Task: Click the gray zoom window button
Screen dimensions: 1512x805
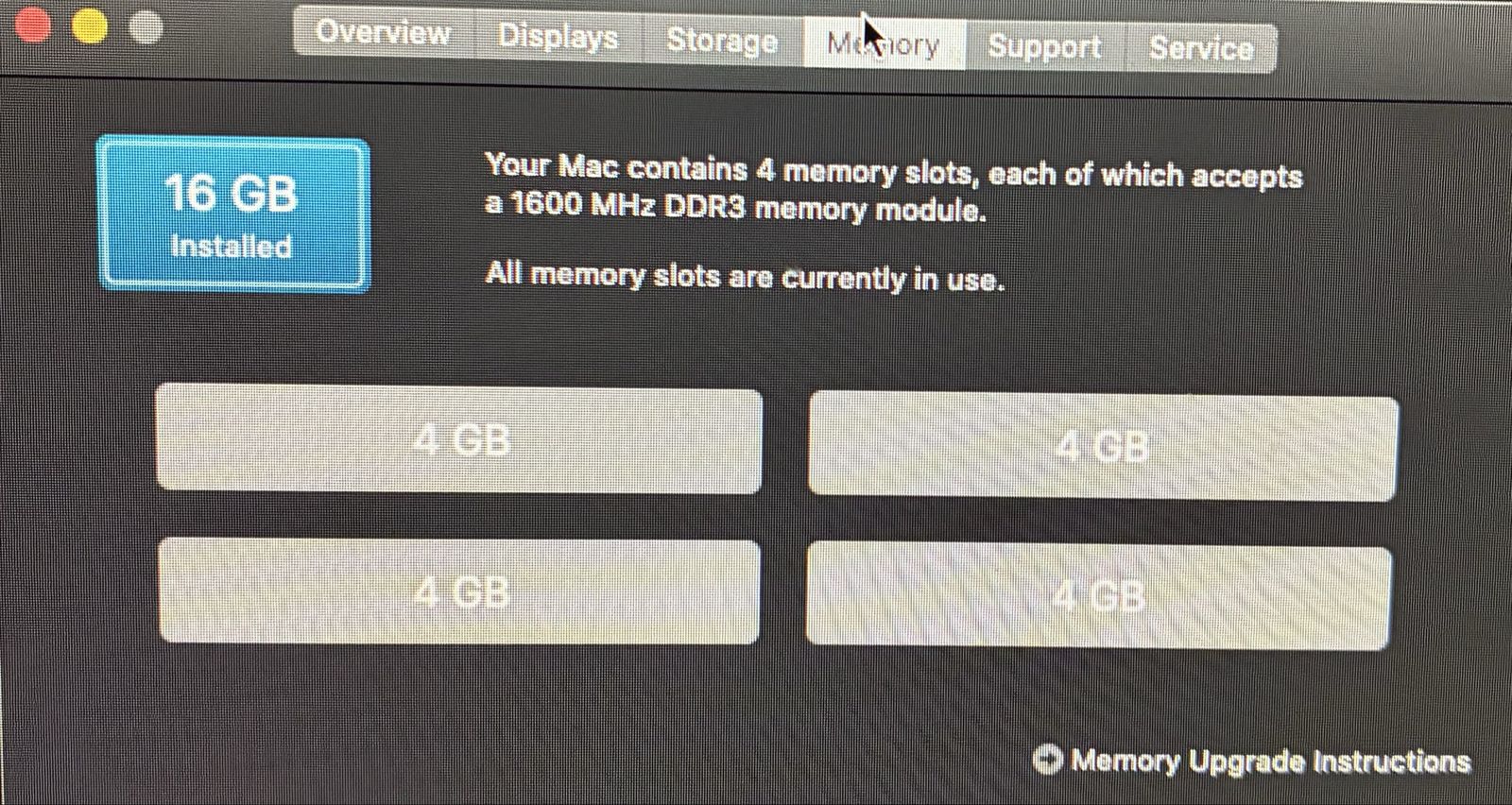Action: coord(146,27)
